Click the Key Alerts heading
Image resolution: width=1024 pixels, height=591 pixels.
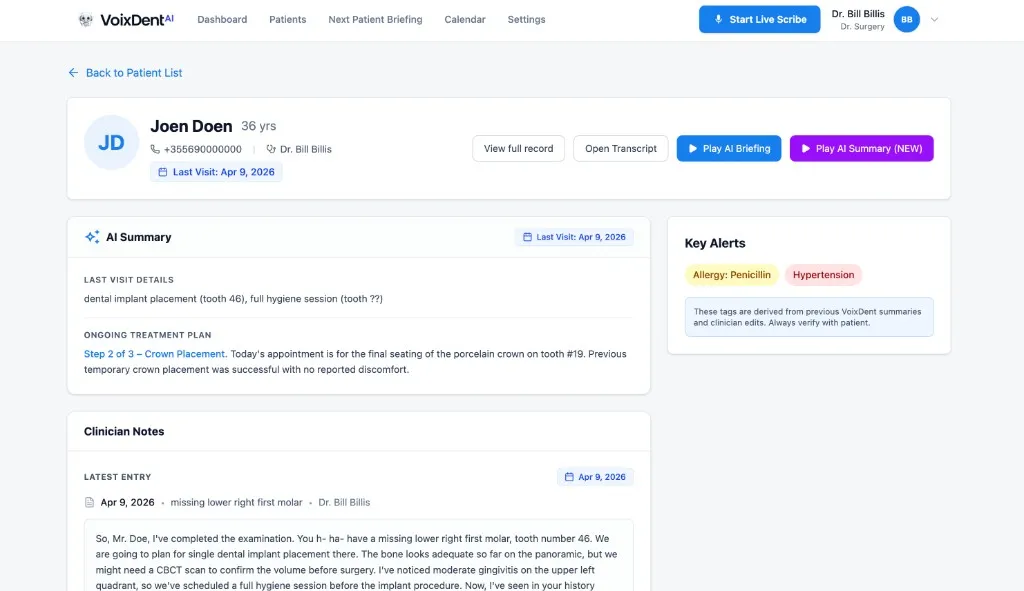[x=715, y=243]
